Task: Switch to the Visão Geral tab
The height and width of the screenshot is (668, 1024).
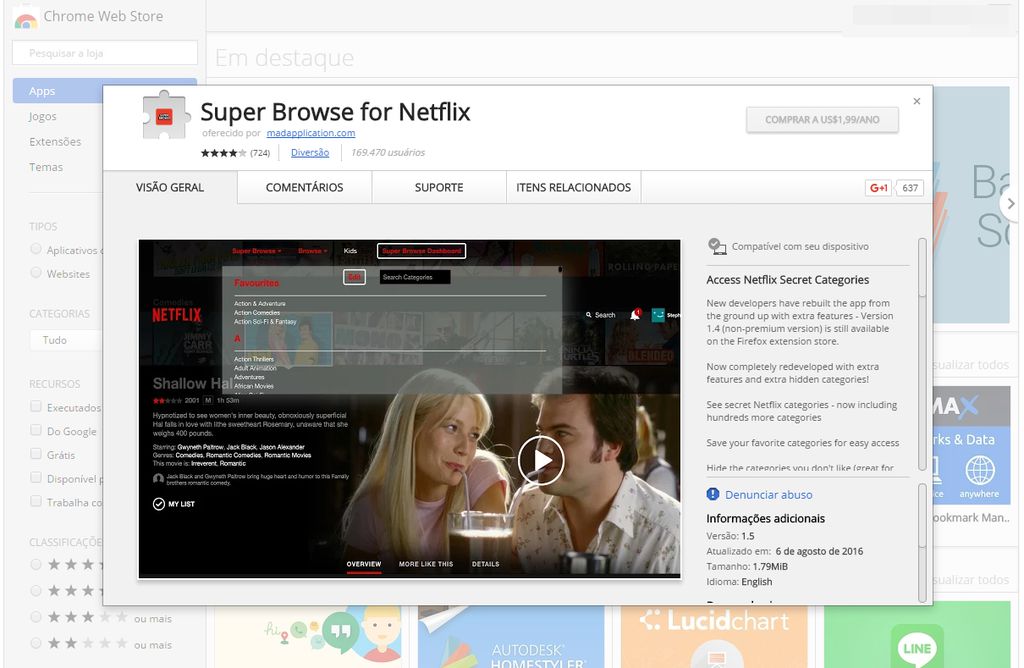Action: (170, 187)
